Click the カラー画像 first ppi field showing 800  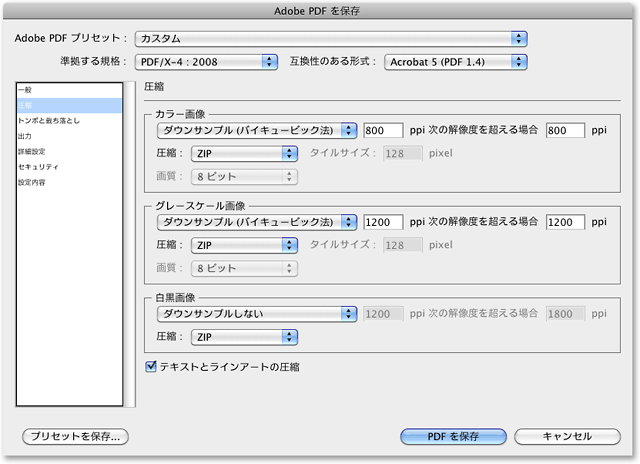[x=384, y=130]
